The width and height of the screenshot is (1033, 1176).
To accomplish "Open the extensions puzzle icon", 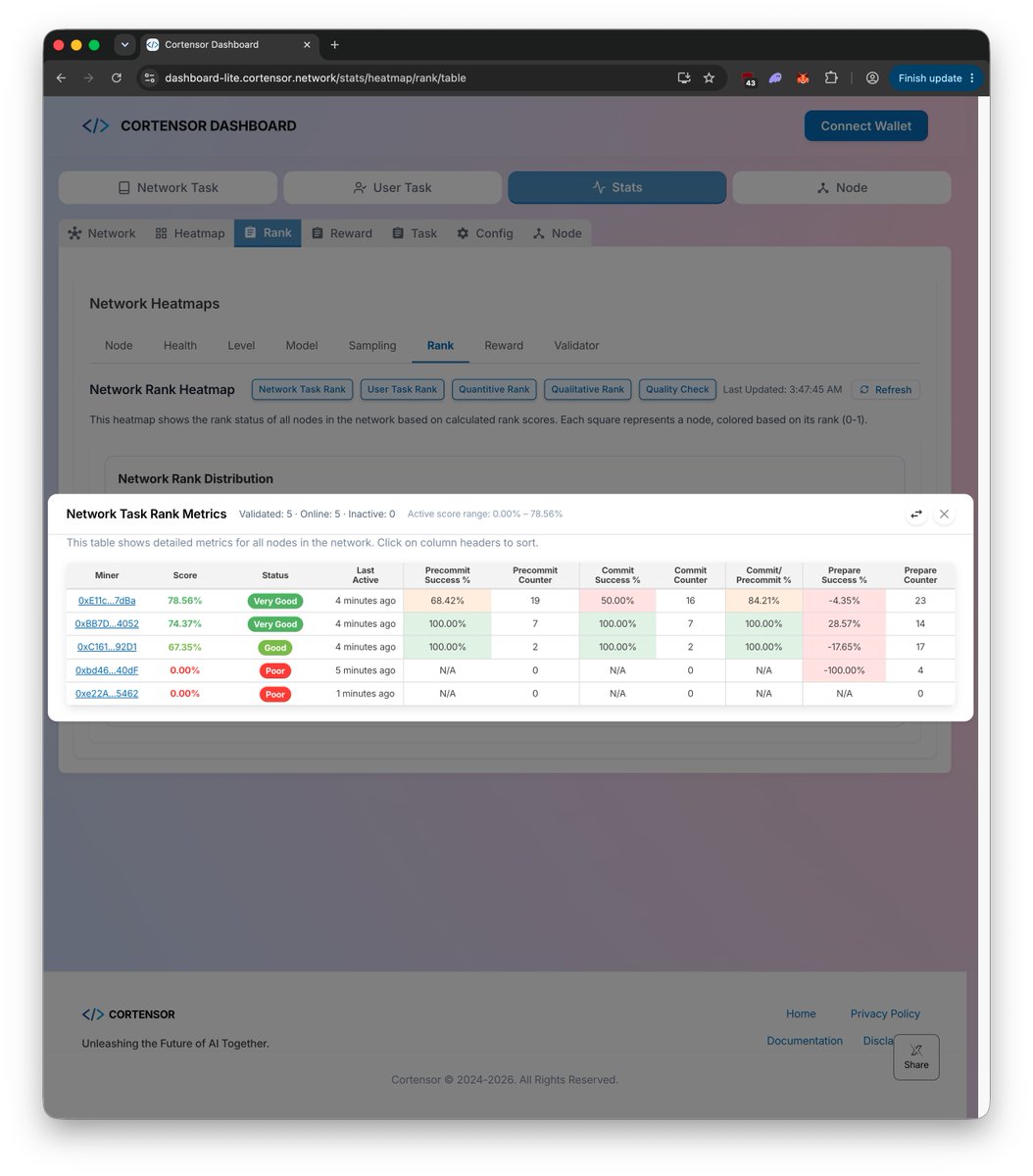I will point(831,78).
